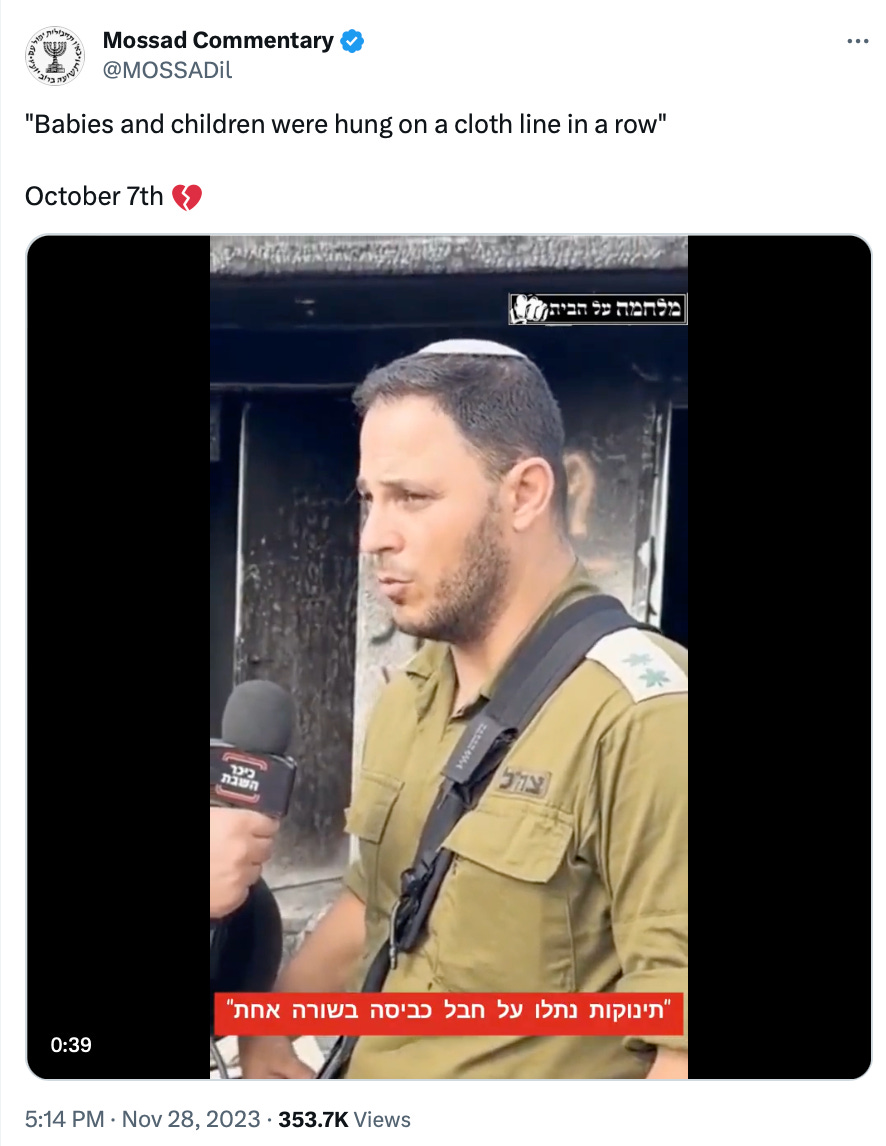Click the "October 7th" text line
This screenshot has width=886, height=1146.
point(94,196)
